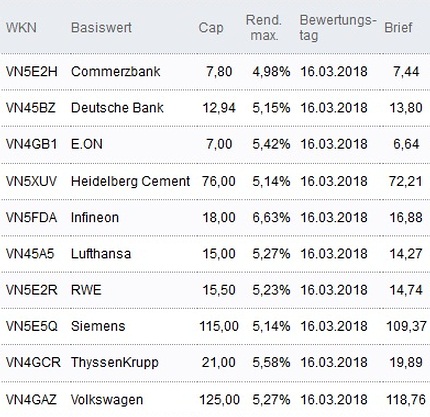
Task: Open the ThyssenKrupp entry
Action: 115,362
